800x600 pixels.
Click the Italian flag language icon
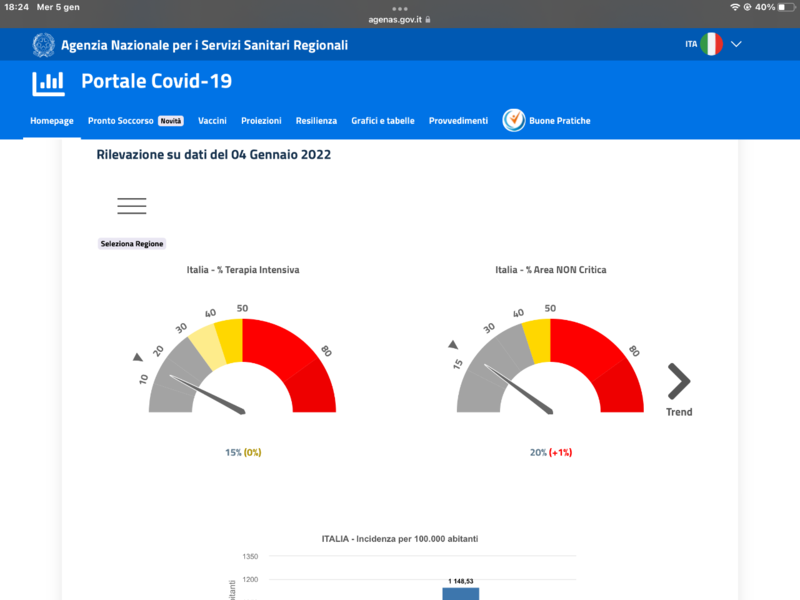click(711, 44)
